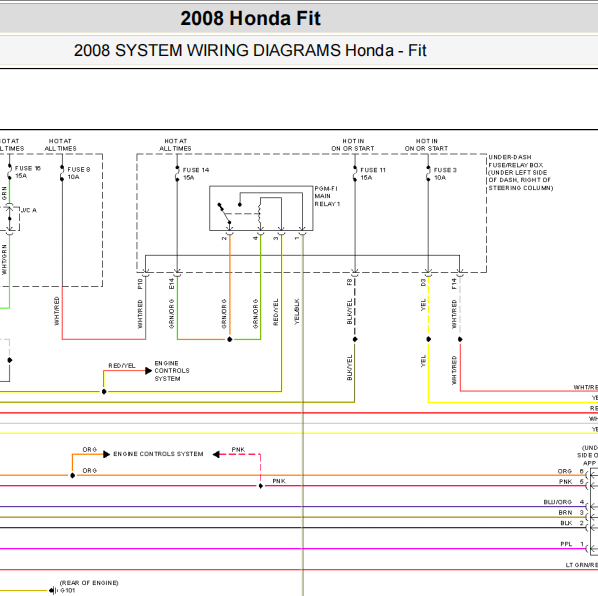The image size is (598, 596).
Task: Click the junction dot on the PNK wire
Action: click(261, 486)
